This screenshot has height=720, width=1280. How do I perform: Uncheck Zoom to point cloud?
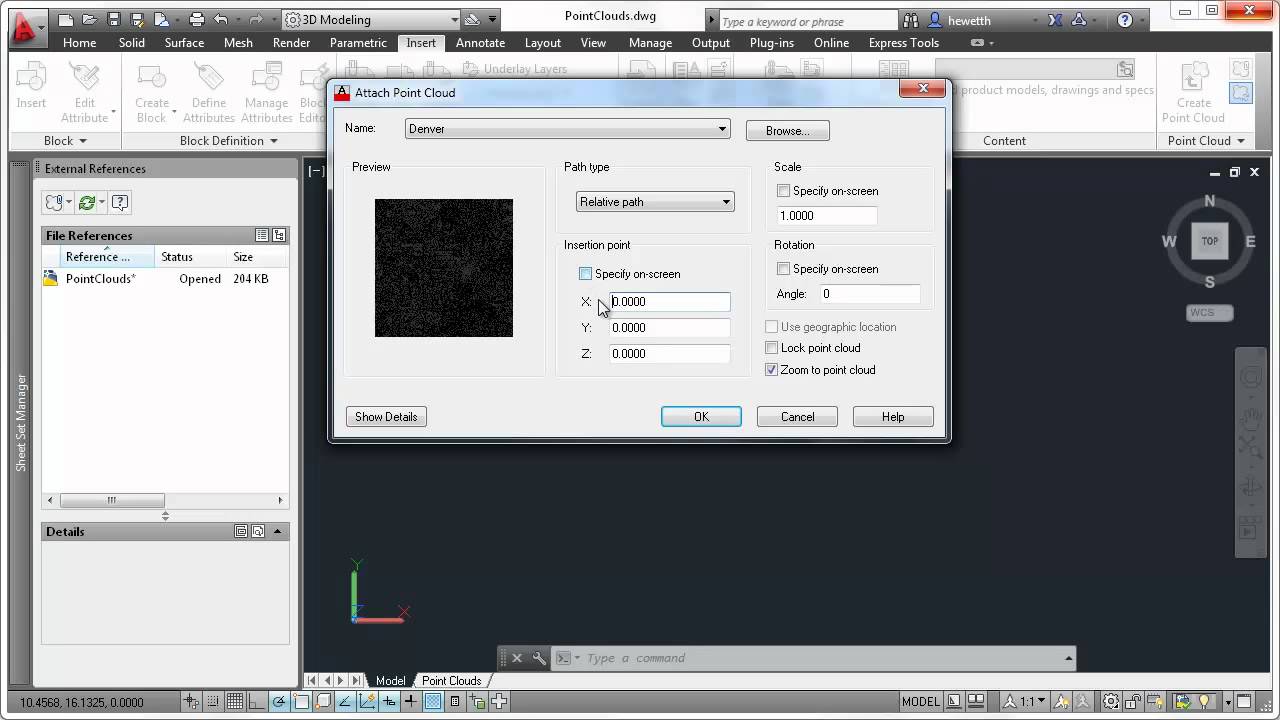pos(771,370)
